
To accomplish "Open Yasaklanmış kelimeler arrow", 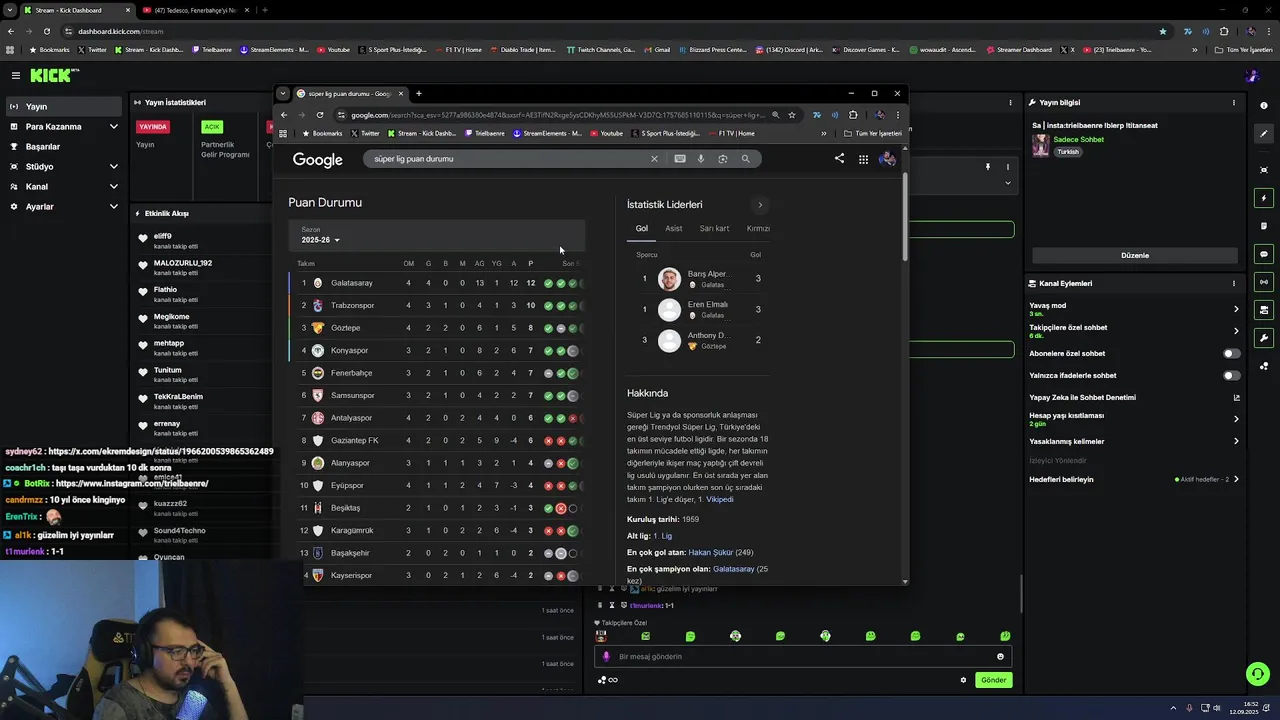I will (1236, 441).
